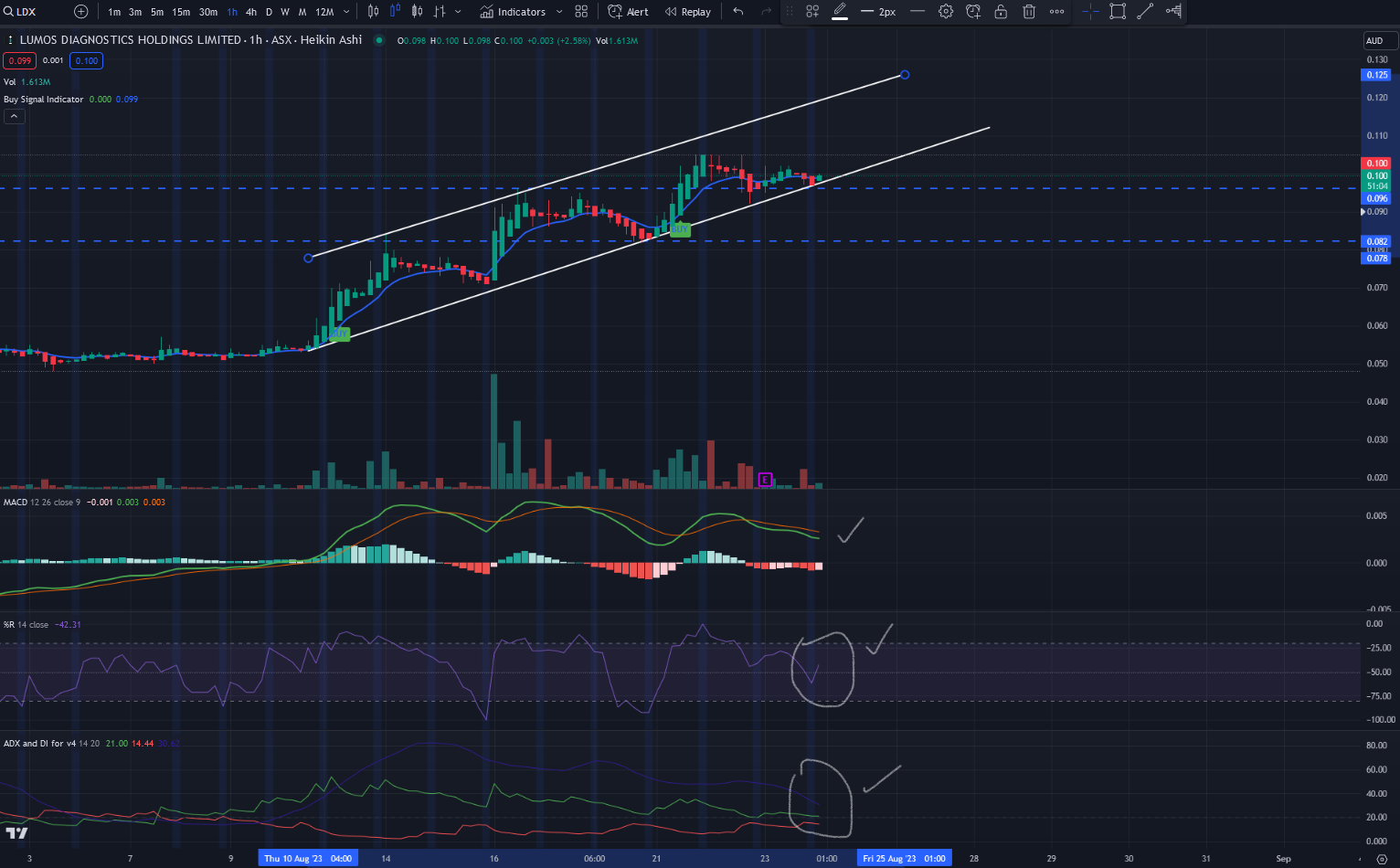Select the Vol indicator legend
1400x868 pixels.
[x=27, y=81]
